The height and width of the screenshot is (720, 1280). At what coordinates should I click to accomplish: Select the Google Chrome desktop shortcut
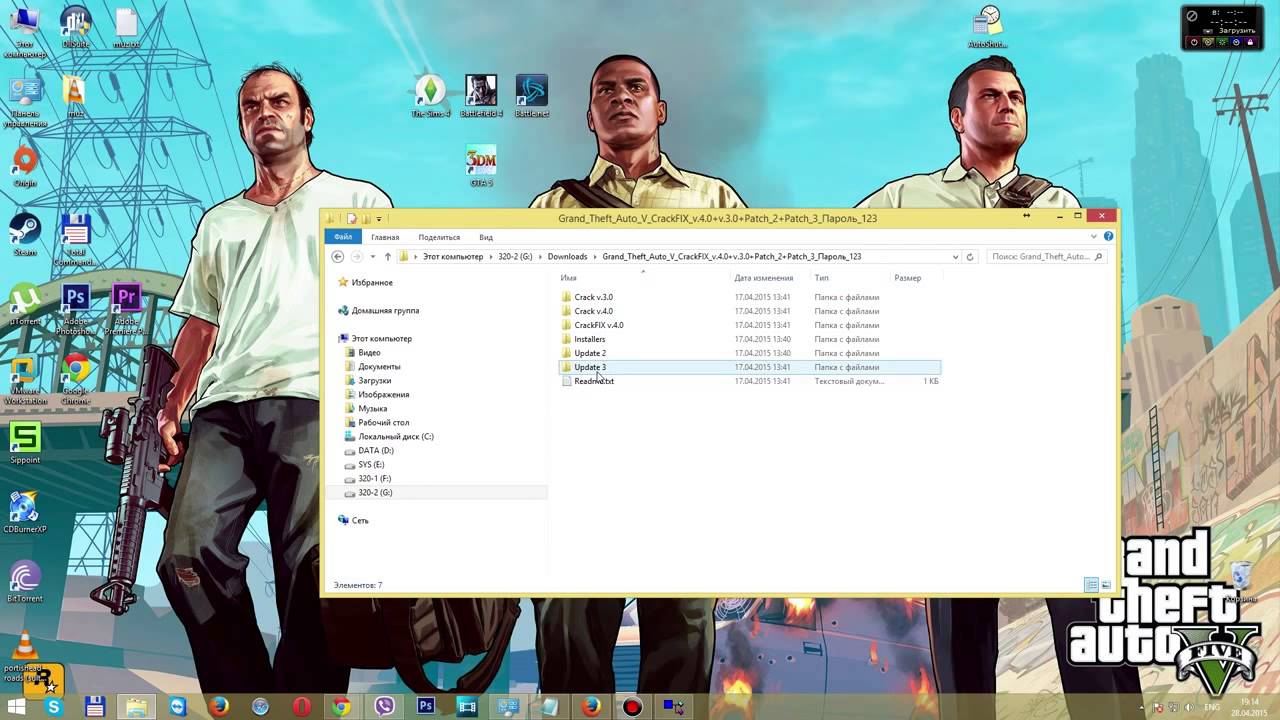pyautogui.click(x=75, y=380)
